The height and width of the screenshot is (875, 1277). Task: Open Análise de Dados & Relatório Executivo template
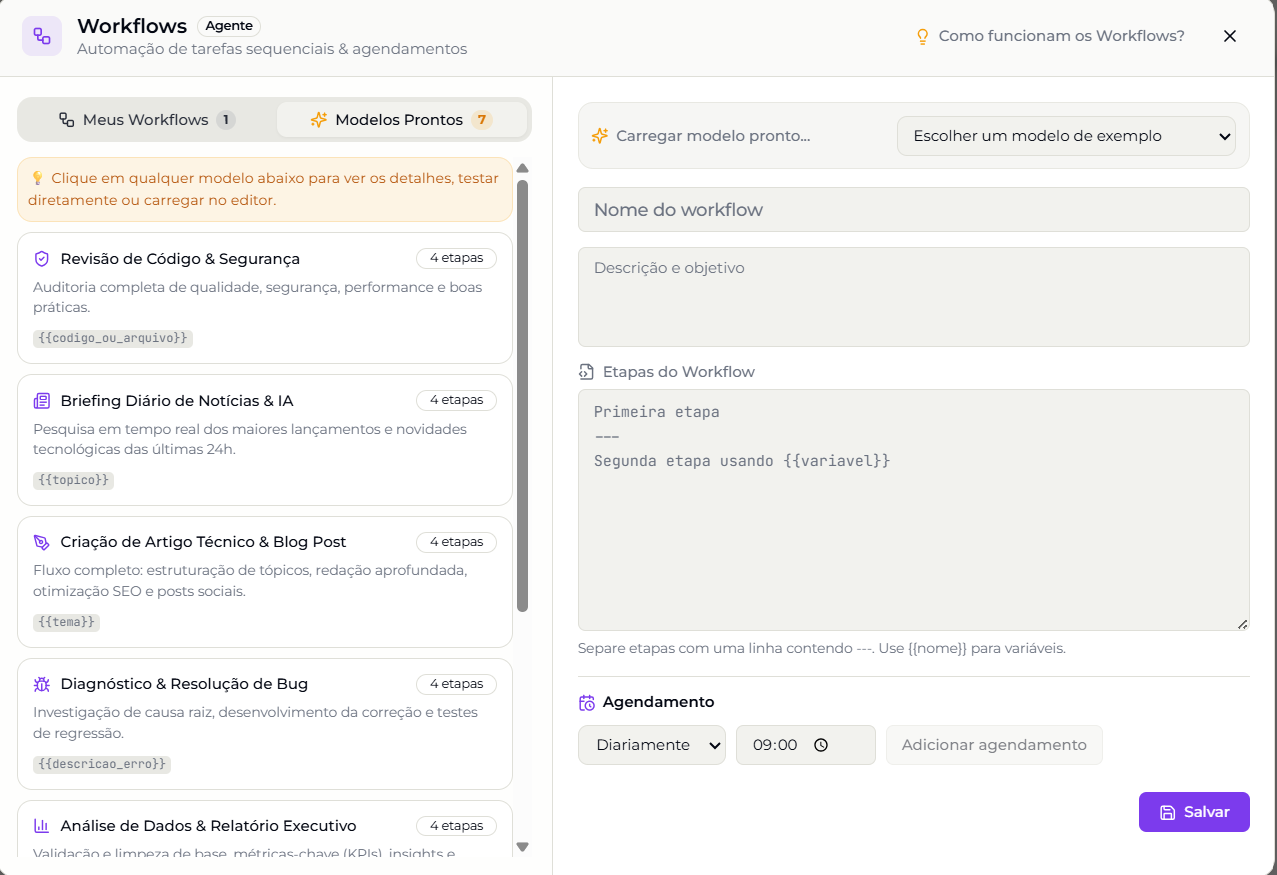click(265, 830)
